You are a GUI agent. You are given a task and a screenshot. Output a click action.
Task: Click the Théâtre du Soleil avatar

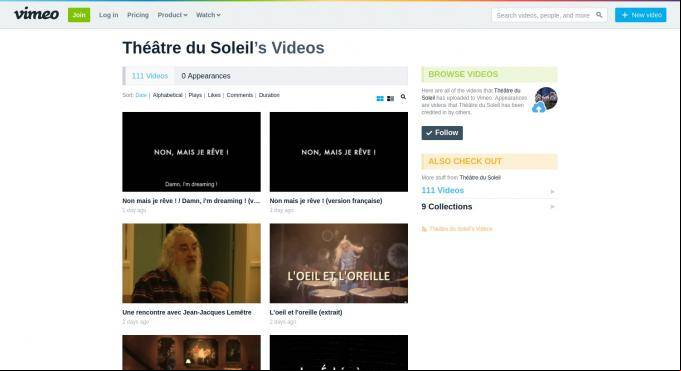coord(545,98)
